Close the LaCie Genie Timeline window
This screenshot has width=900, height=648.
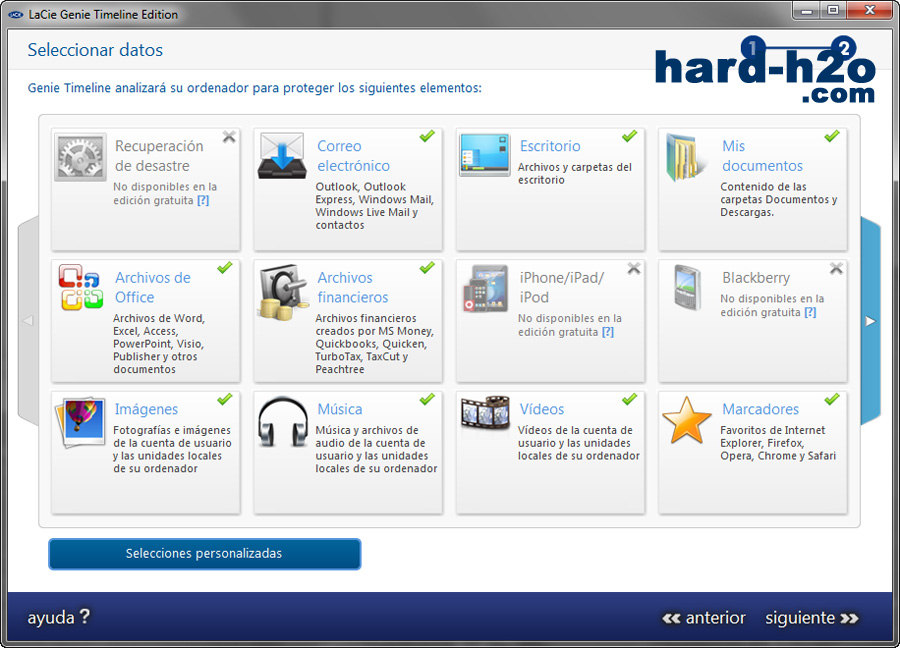coord(870,11)
